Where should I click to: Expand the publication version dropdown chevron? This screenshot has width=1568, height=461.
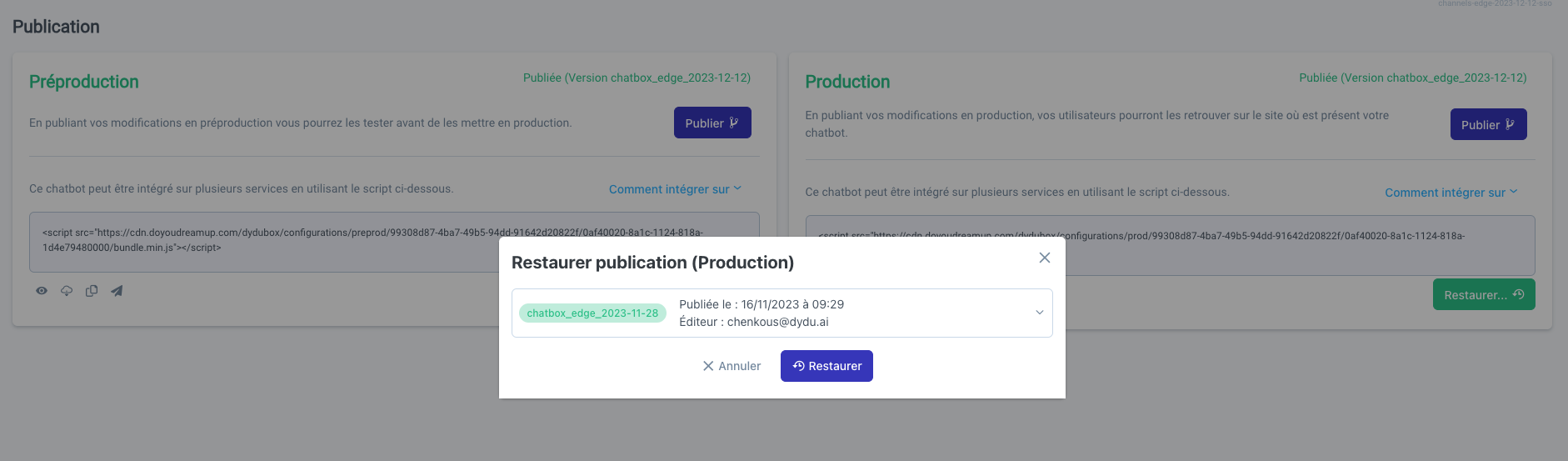1039,313
